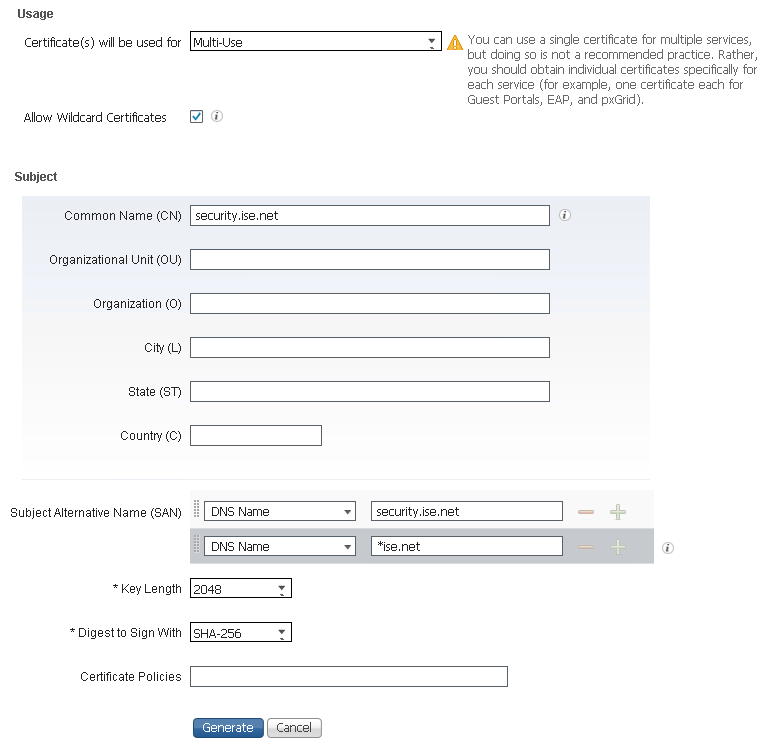Focus the Organizational Unit (OU) field
Screen dimensions: 764x745
pos(370,259)
